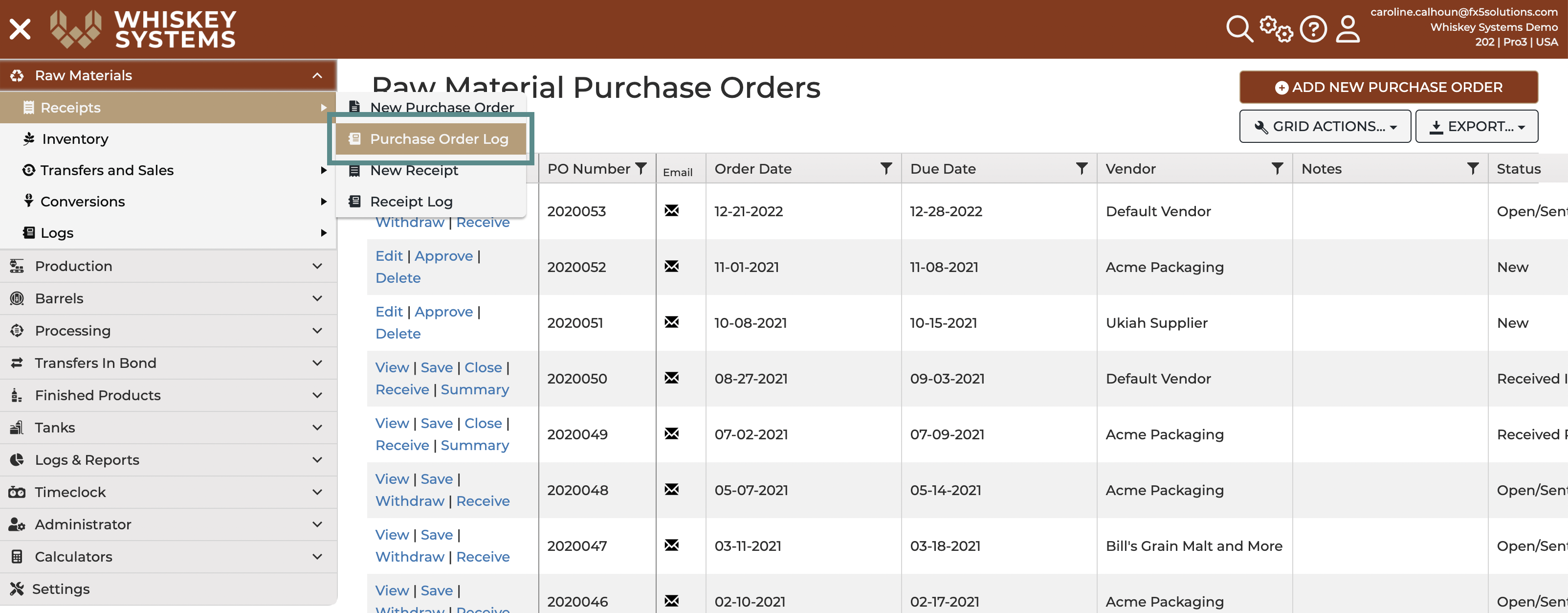Screen dimensions: 1568x613
Task: Click View link for PO 2020048
Action: point(392,479)
